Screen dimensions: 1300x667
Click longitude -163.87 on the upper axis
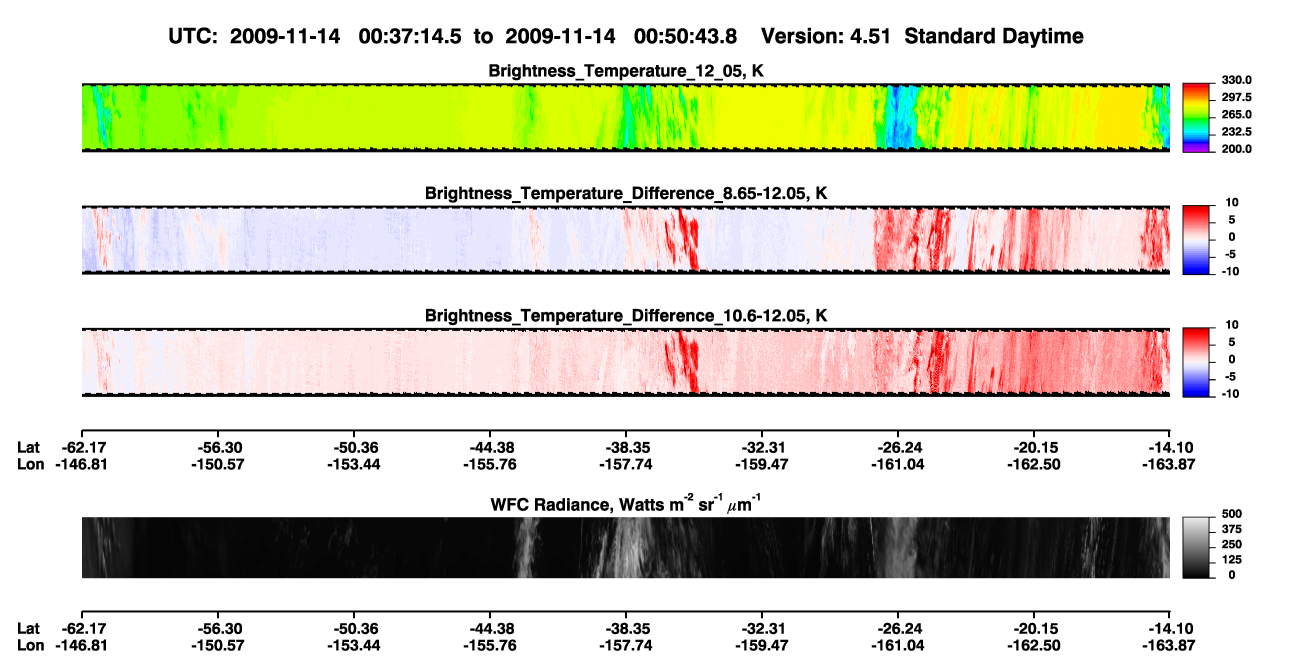click(1170, 464)
